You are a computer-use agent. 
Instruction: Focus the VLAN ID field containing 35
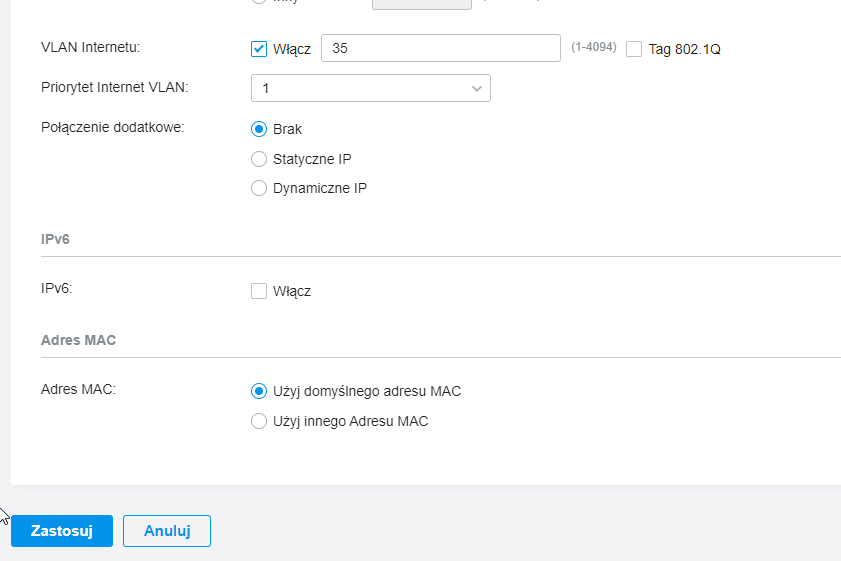440,48
